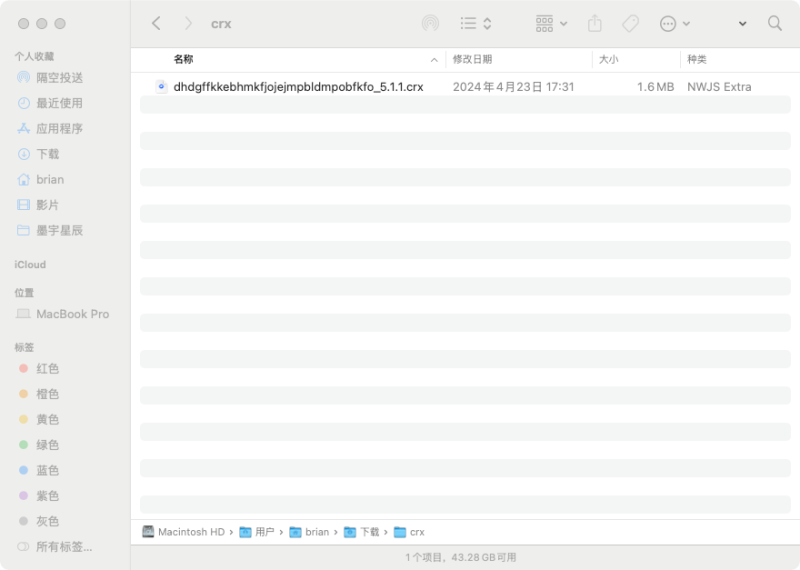The height and width of the screenshot is (570, 800).
Task: Open the grouping options dropdown
Action: coord(551,23)
